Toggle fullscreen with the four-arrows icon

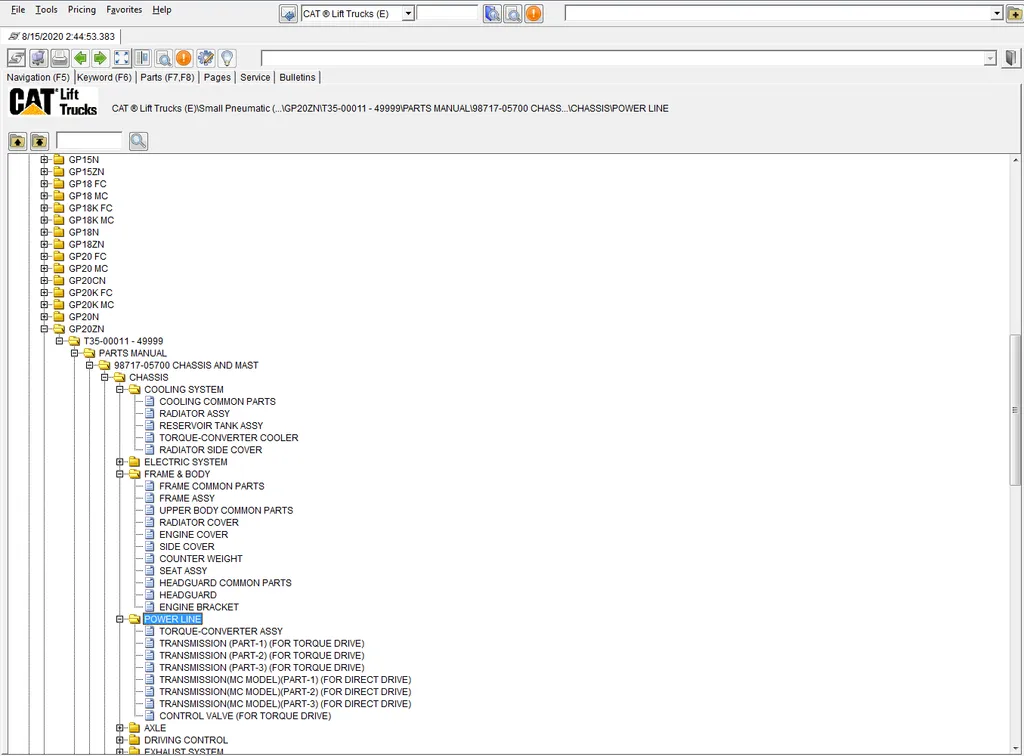121,58
